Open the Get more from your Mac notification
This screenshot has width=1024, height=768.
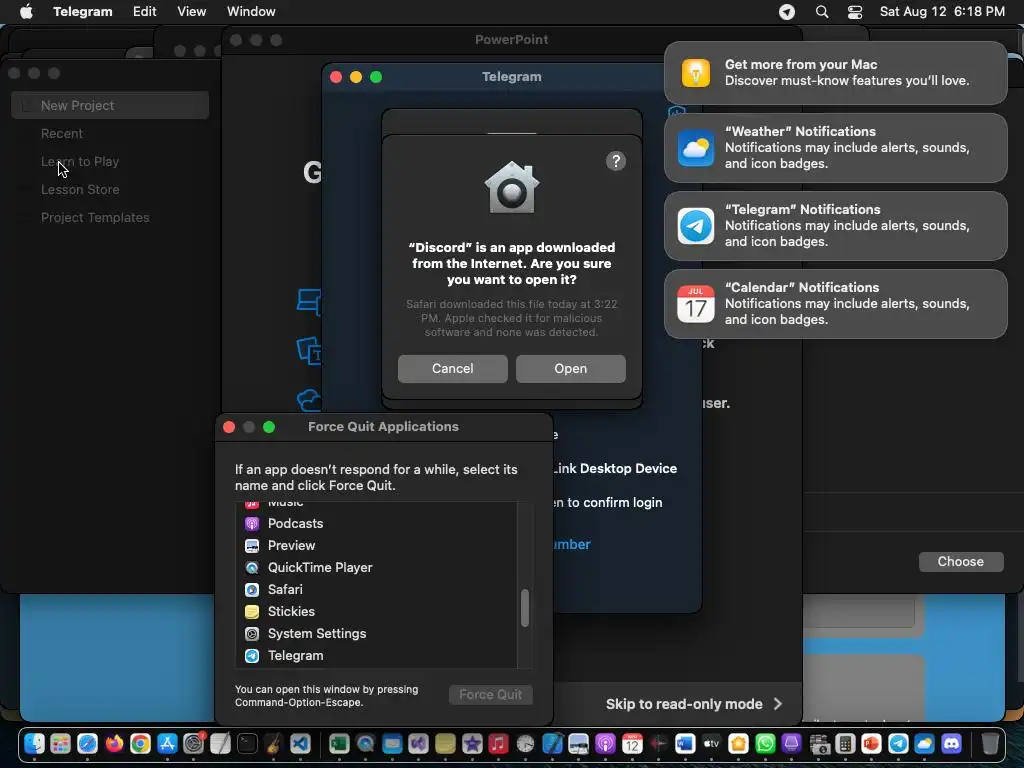pos(835,72)
